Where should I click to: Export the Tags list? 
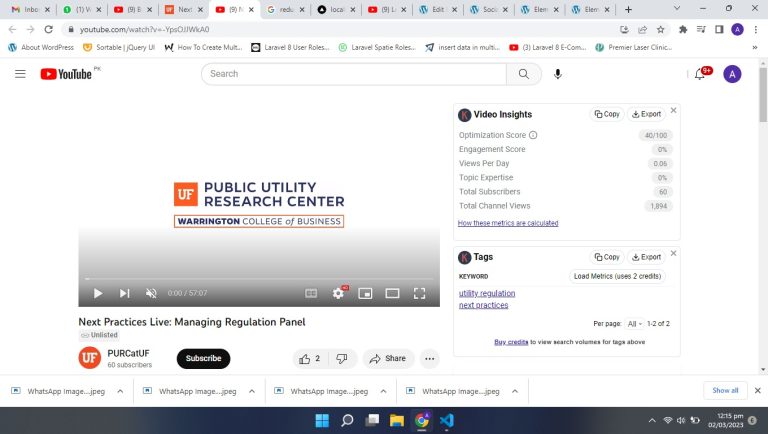[646, 257]
